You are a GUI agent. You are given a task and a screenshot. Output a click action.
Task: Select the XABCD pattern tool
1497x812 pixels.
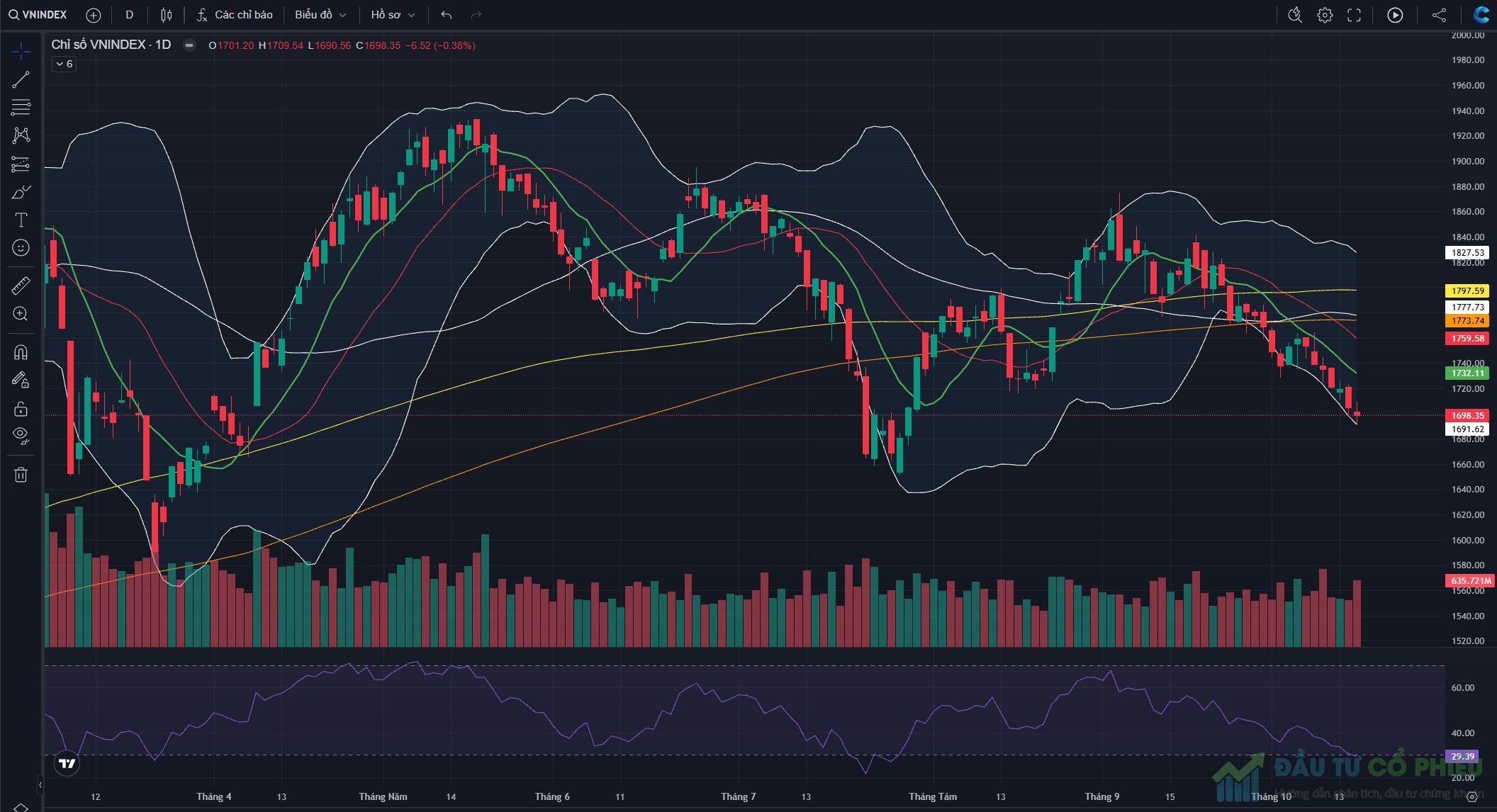point(21,135)
